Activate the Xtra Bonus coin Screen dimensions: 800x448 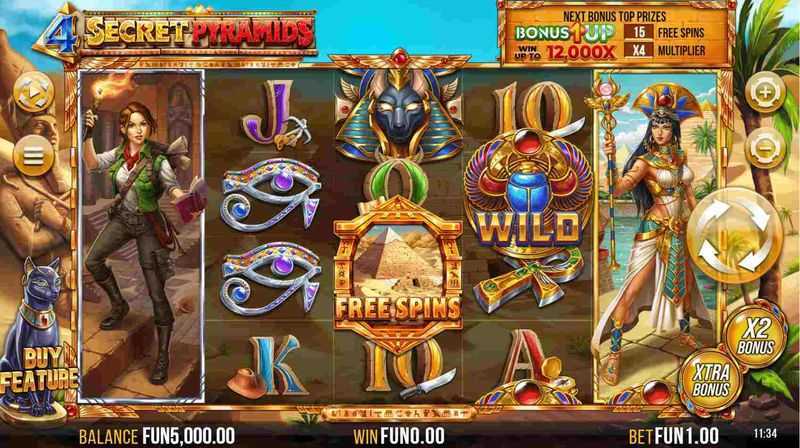coord(711,381)
